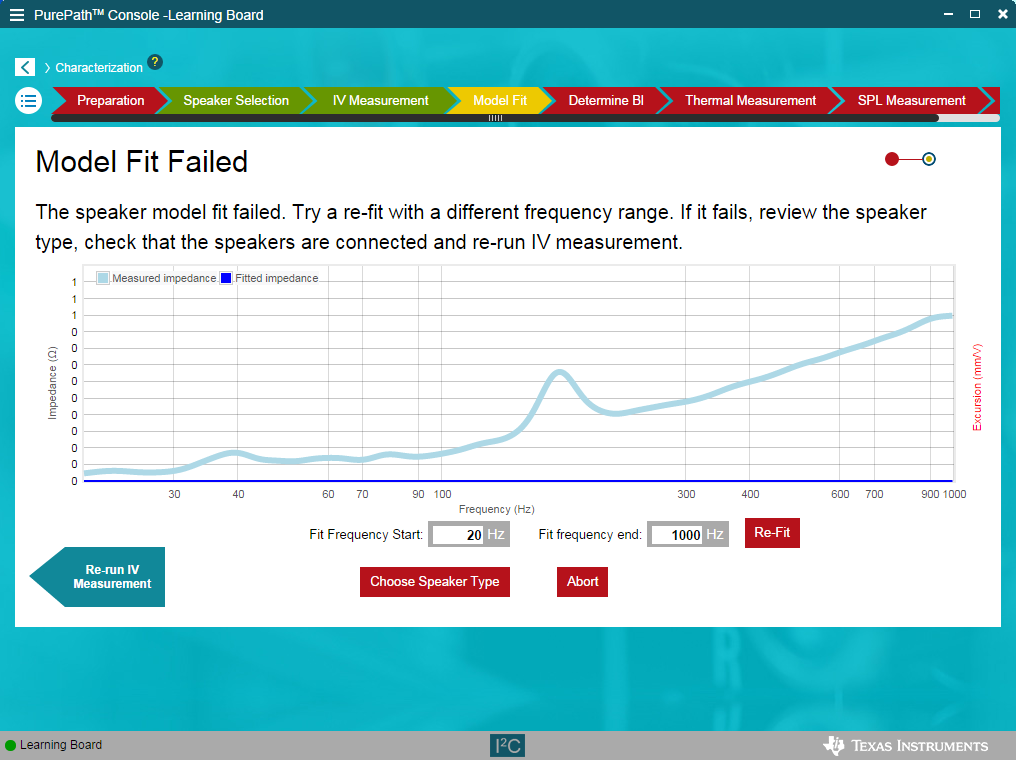This screenshot has height=760, width=1016.
Task: Toggle Fitted impedance legend swatch
Action: 226,278
